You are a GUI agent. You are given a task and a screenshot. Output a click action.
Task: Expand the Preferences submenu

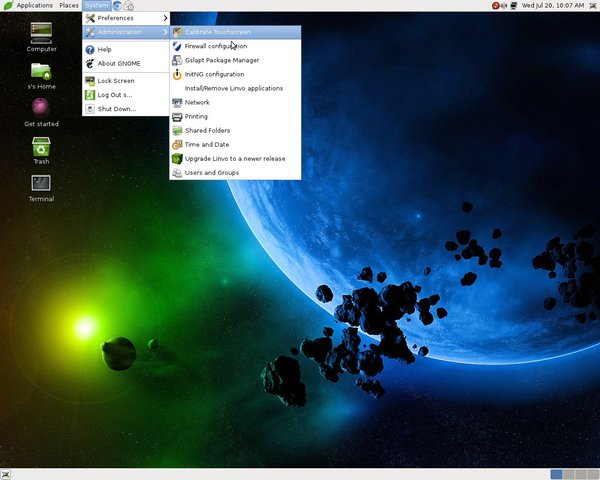click(126, 18)
